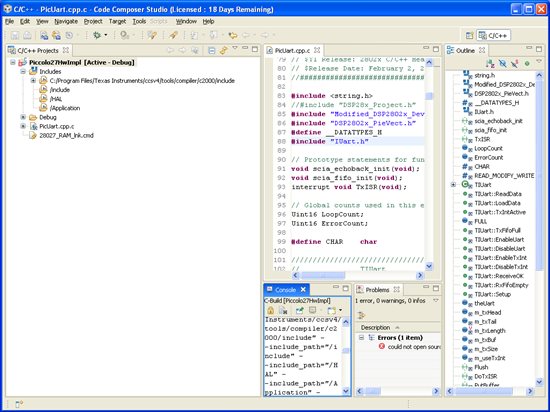Toggle alphabetical Sort in Outline view
This screenshot has width=550, height=412.
click(490, 63)
